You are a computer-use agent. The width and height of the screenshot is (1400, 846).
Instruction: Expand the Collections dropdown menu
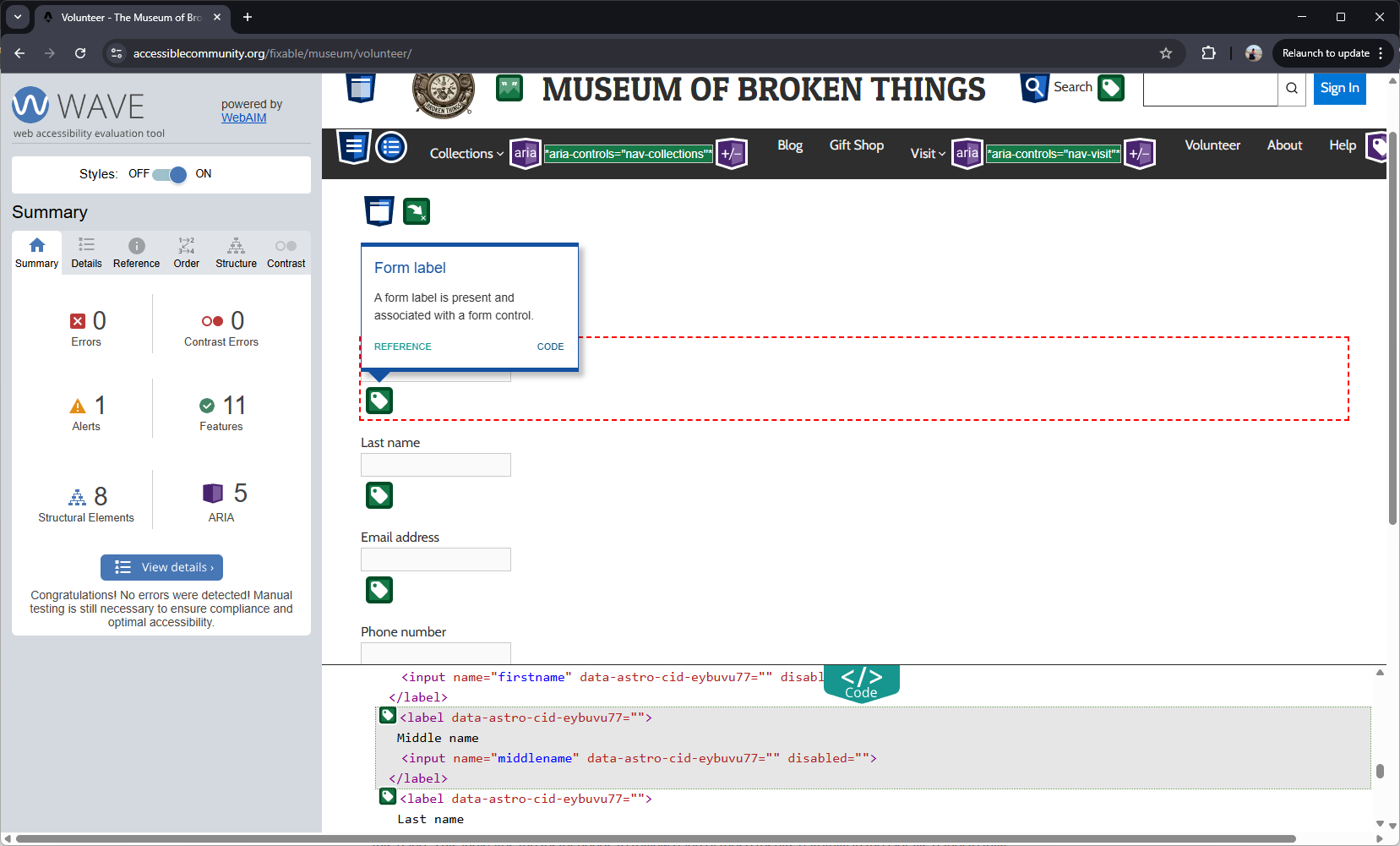[x=466, y=154]
